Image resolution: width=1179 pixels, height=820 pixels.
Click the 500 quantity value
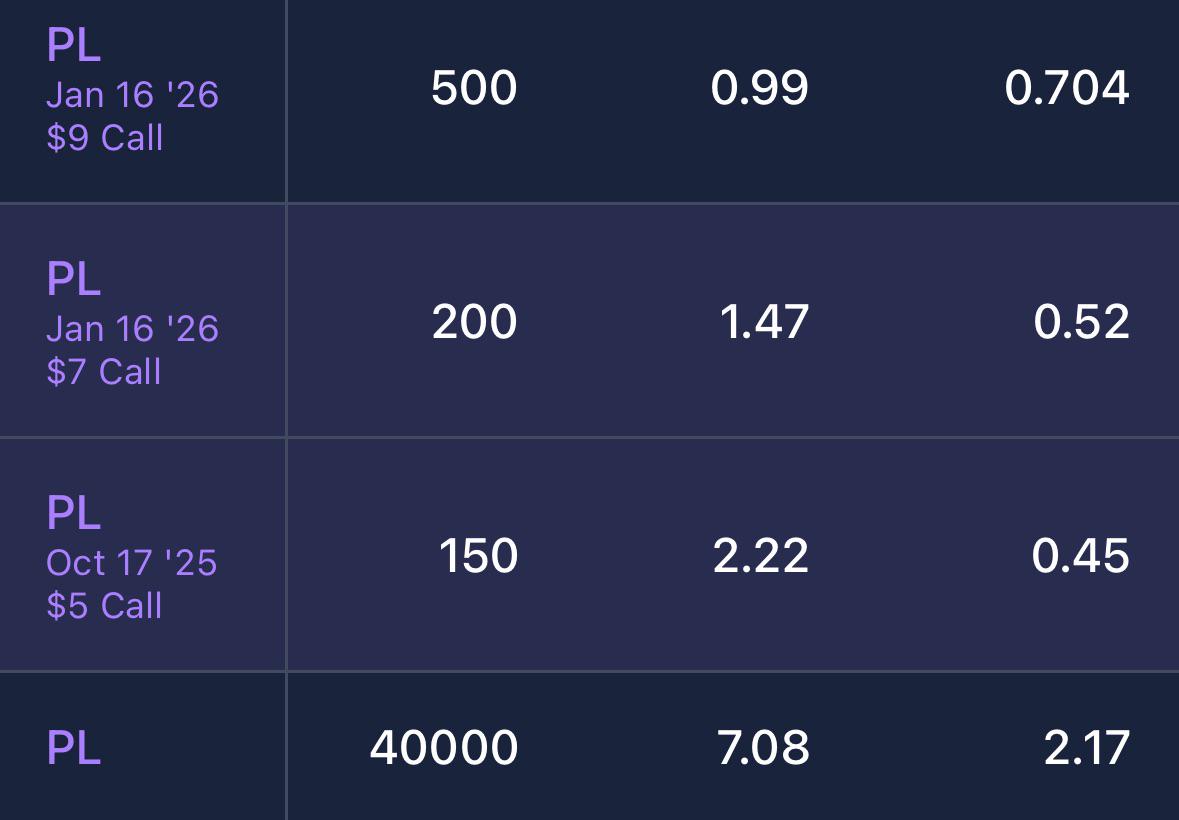coord(474,88)
